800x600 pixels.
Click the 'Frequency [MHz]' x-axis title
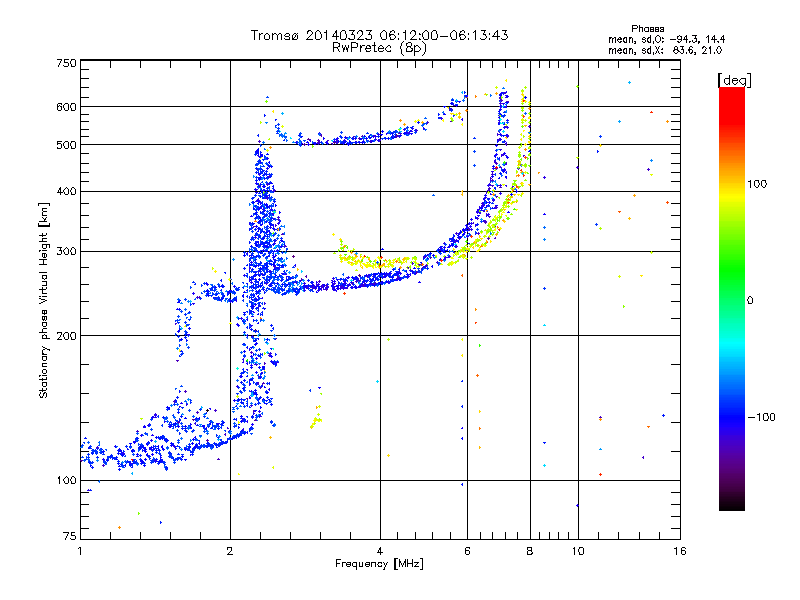[379, 564]
